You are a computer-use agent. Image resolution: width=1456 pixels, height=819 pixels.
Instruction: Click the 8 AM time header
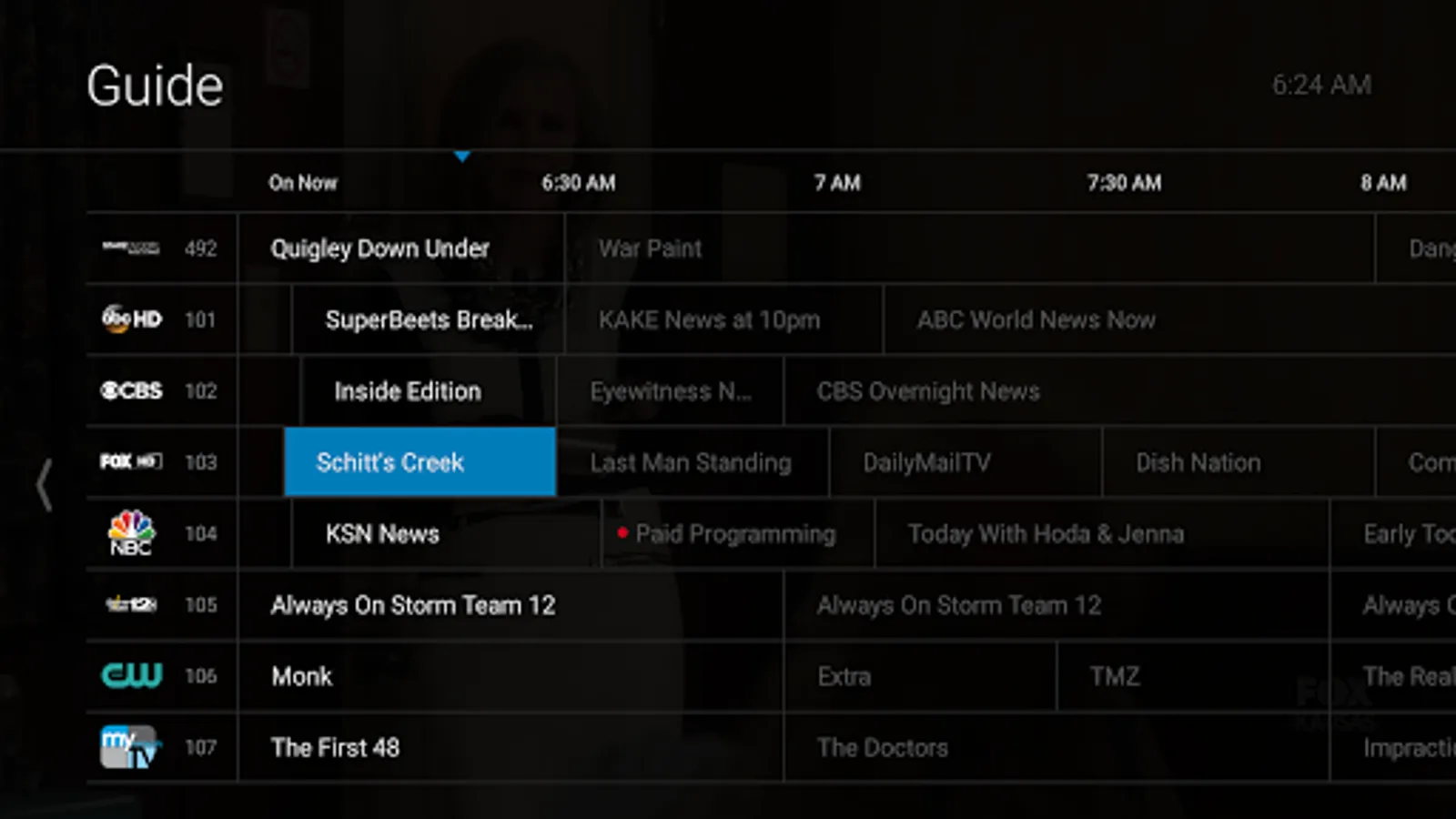coord(1383,183)
